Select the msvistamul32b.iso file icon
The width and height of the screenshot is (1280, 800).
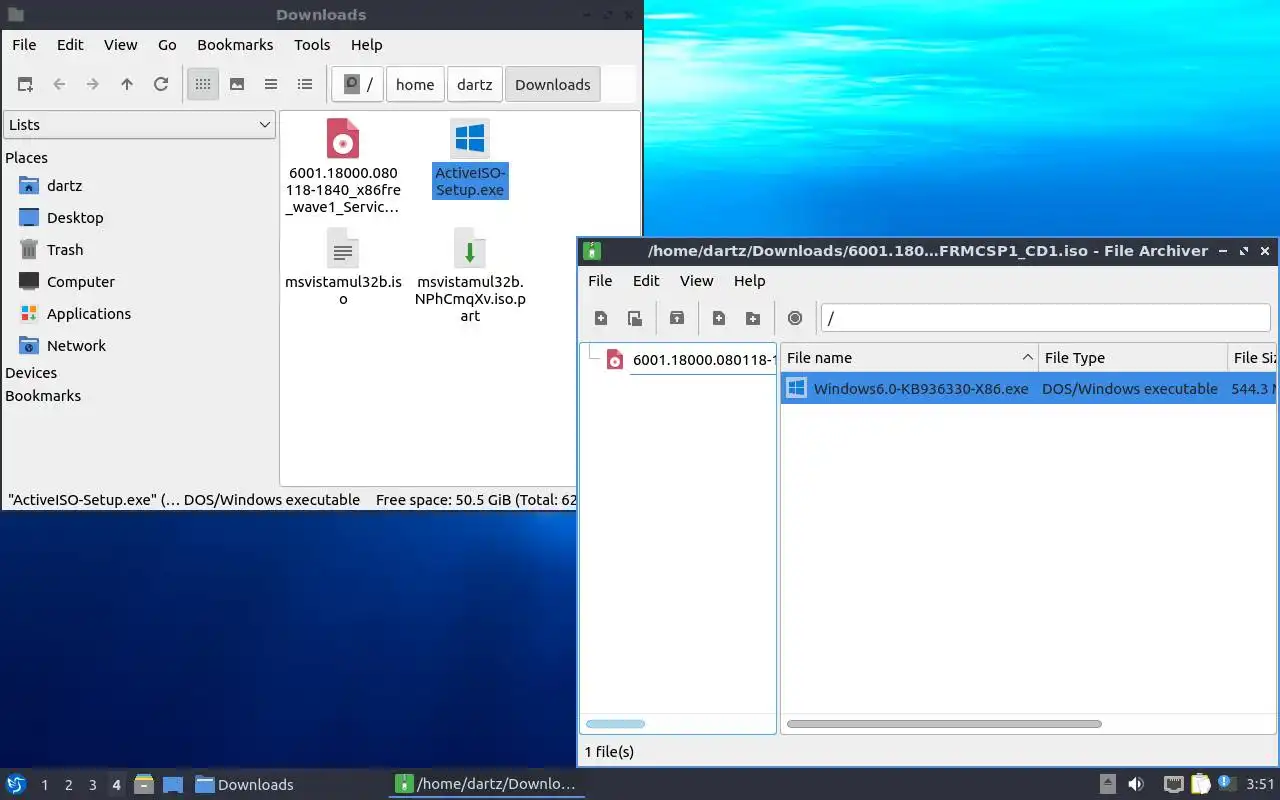click(x=343, y=267)
